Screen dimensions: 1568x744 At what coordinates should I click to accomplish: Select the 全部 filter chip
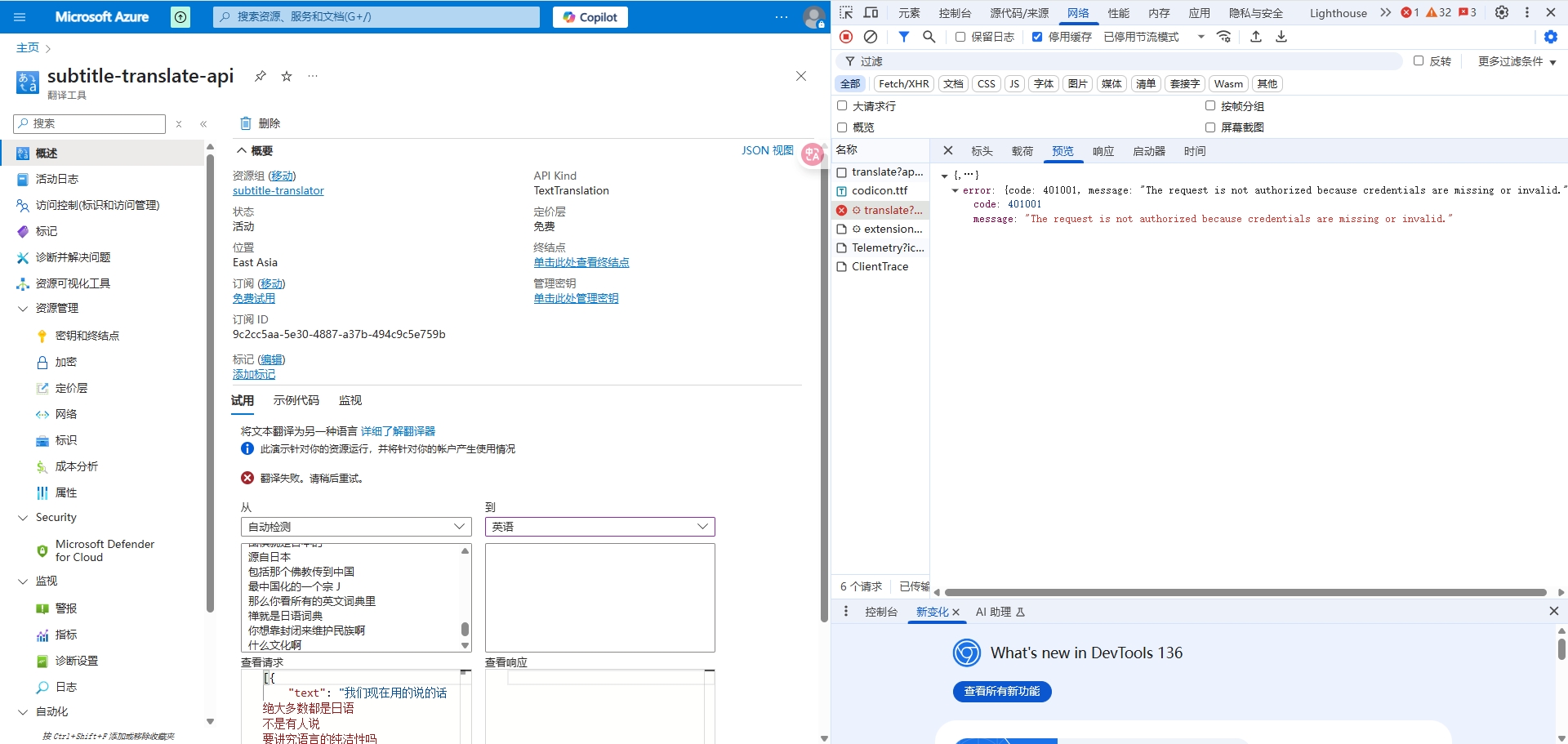tap(850, 83)
